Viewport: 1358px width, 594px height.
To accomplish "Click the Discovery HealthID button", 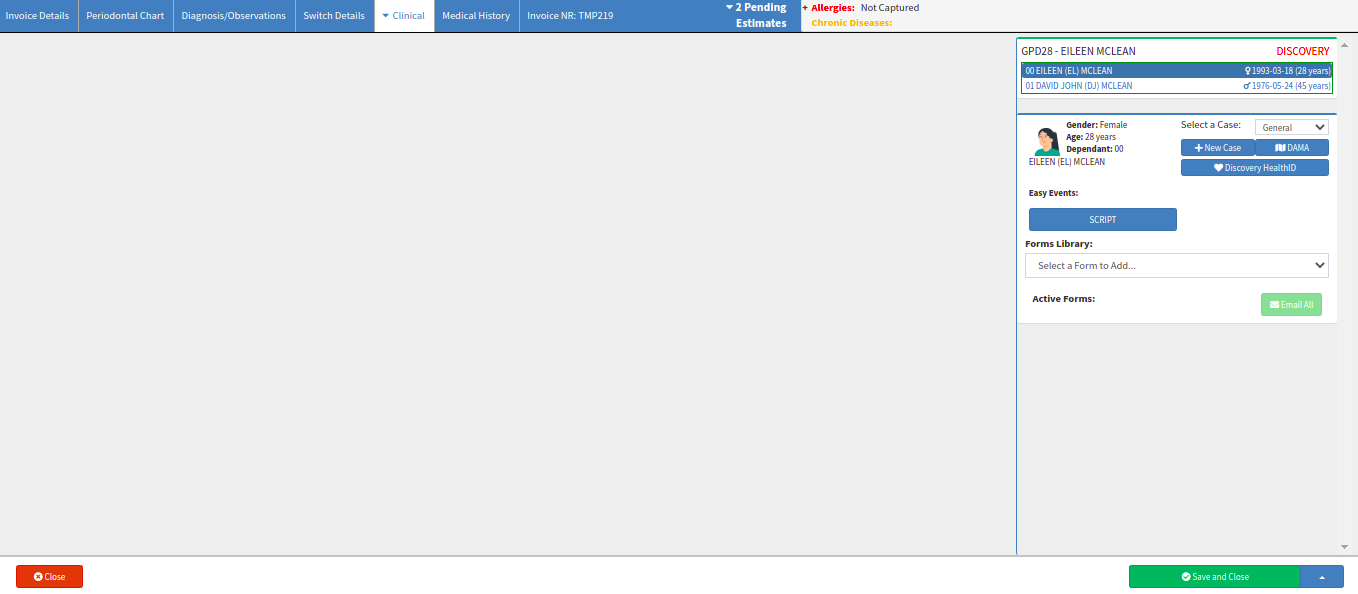I will (x=1255, y=168).
